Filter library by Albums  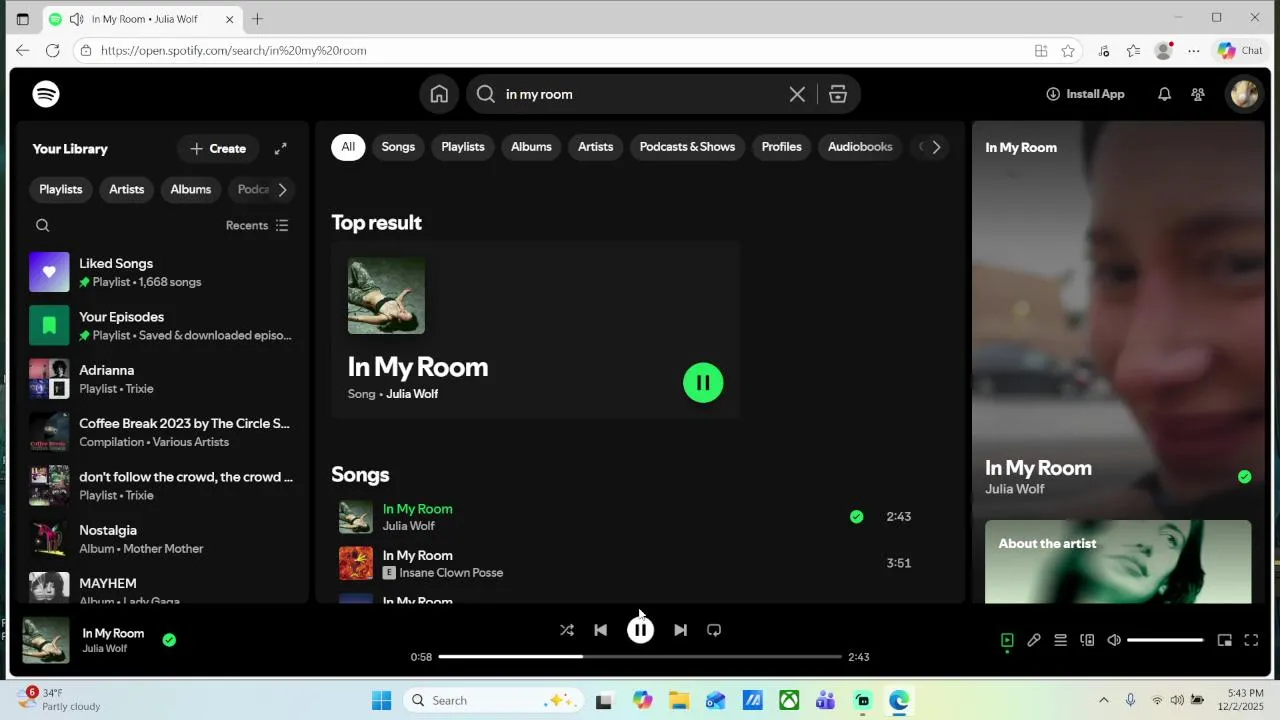(x=191, y=189)
